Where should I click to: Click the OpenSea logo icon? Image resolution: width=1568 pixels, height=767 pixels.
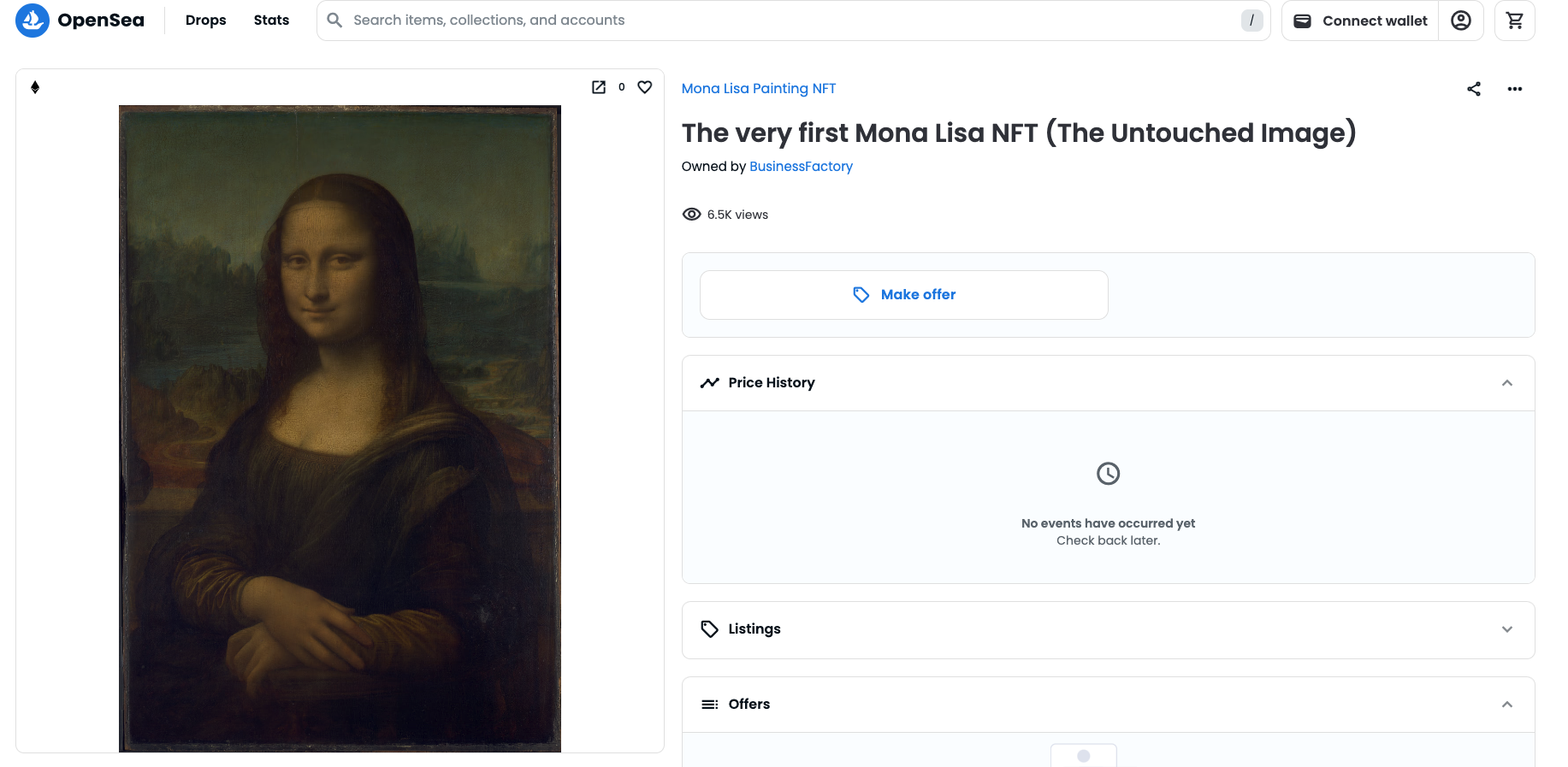click(33, 21)
